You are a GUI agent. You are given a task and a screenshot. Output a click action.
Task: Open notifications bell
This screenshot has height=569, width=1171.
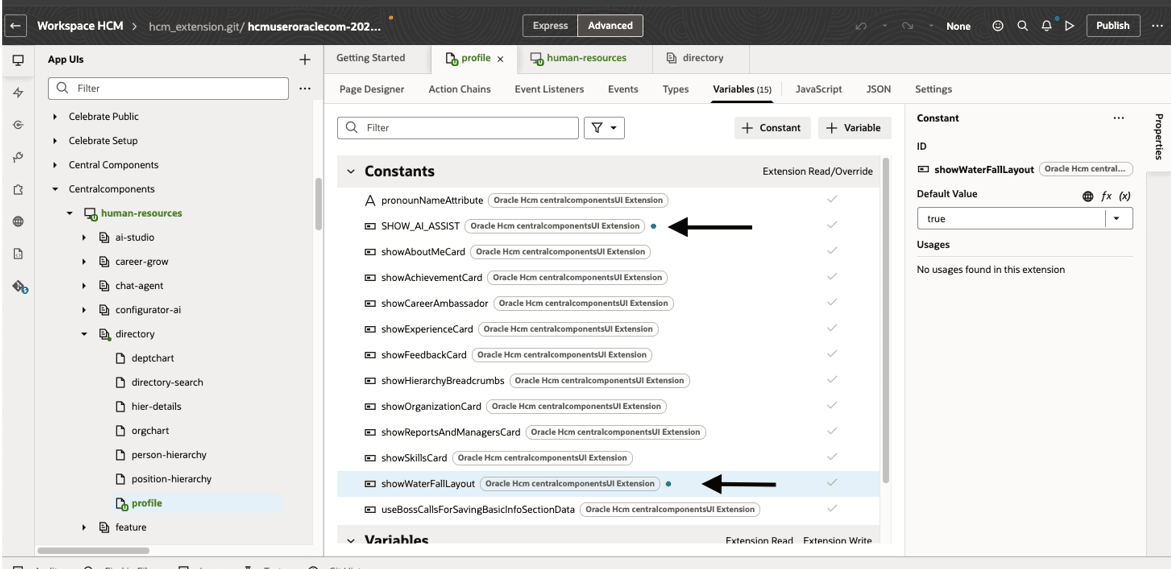pos(1047,25)
